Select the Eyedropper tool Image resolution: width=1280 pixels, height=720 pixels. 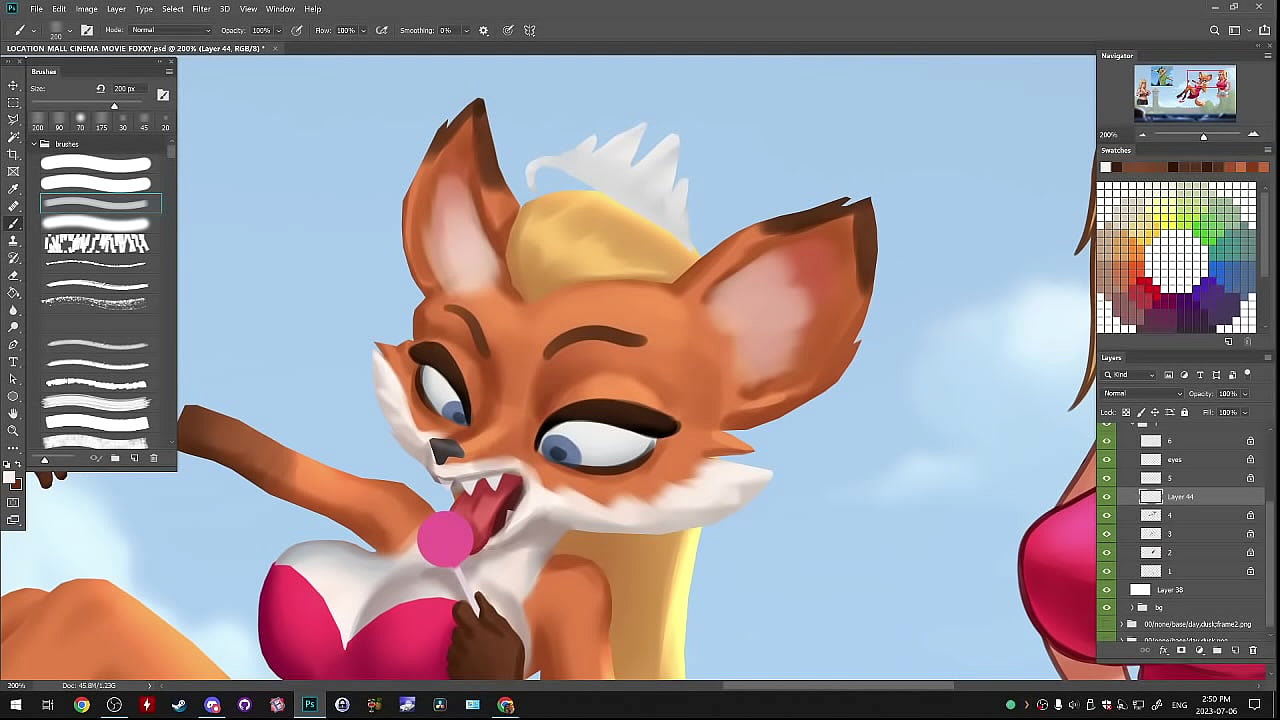click(13, 189)
